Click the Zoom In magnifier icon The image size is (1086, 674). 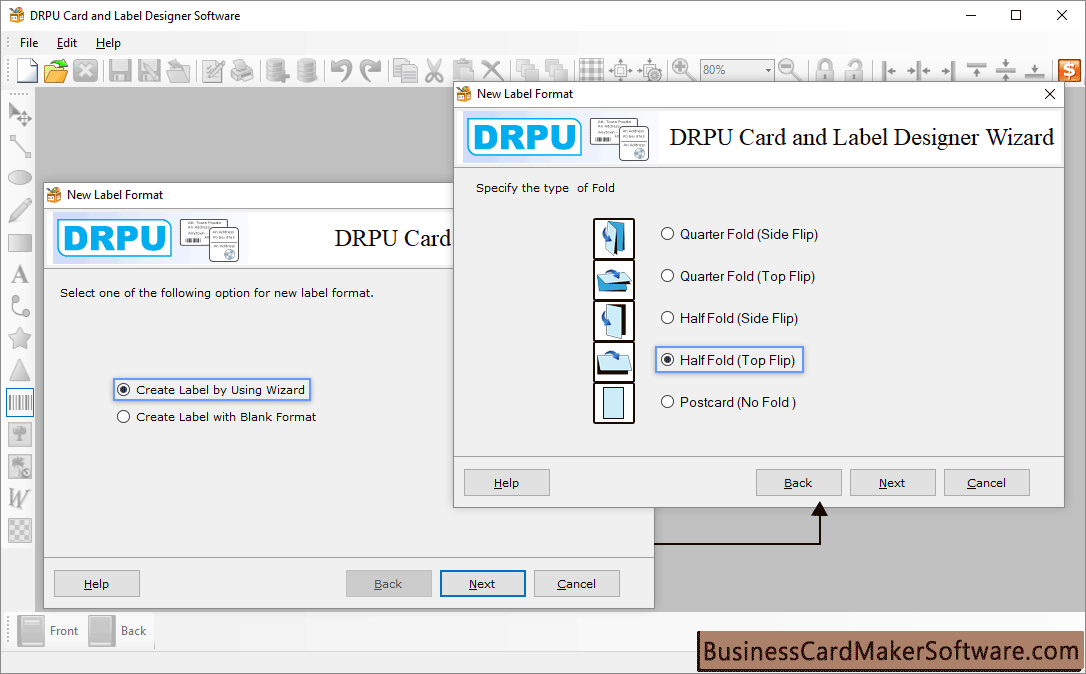684,70
